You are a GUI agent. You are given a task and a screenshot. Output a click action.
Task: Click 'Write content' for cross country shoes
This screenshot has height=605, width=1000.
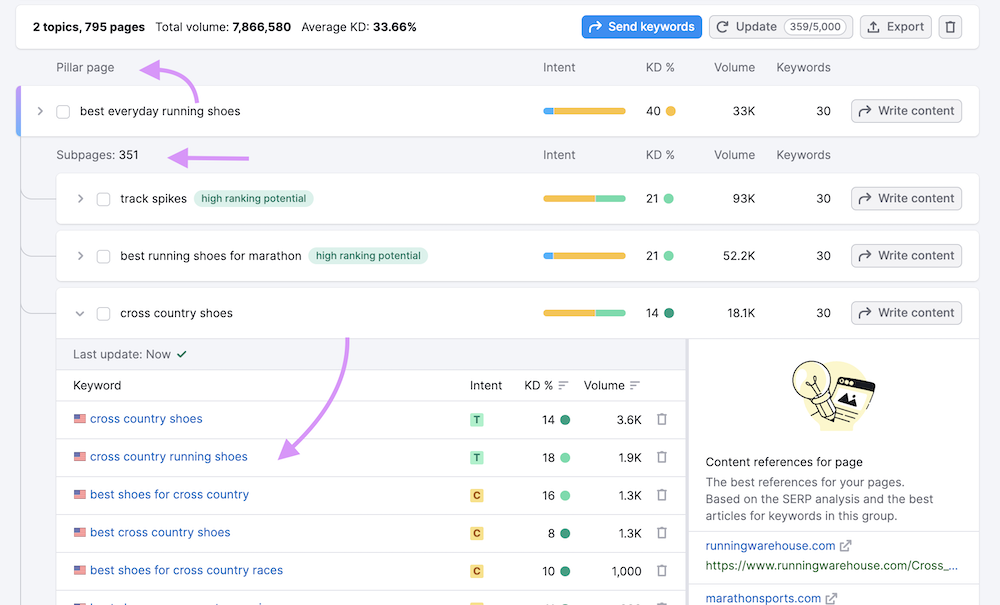click(x=906, y=312)
